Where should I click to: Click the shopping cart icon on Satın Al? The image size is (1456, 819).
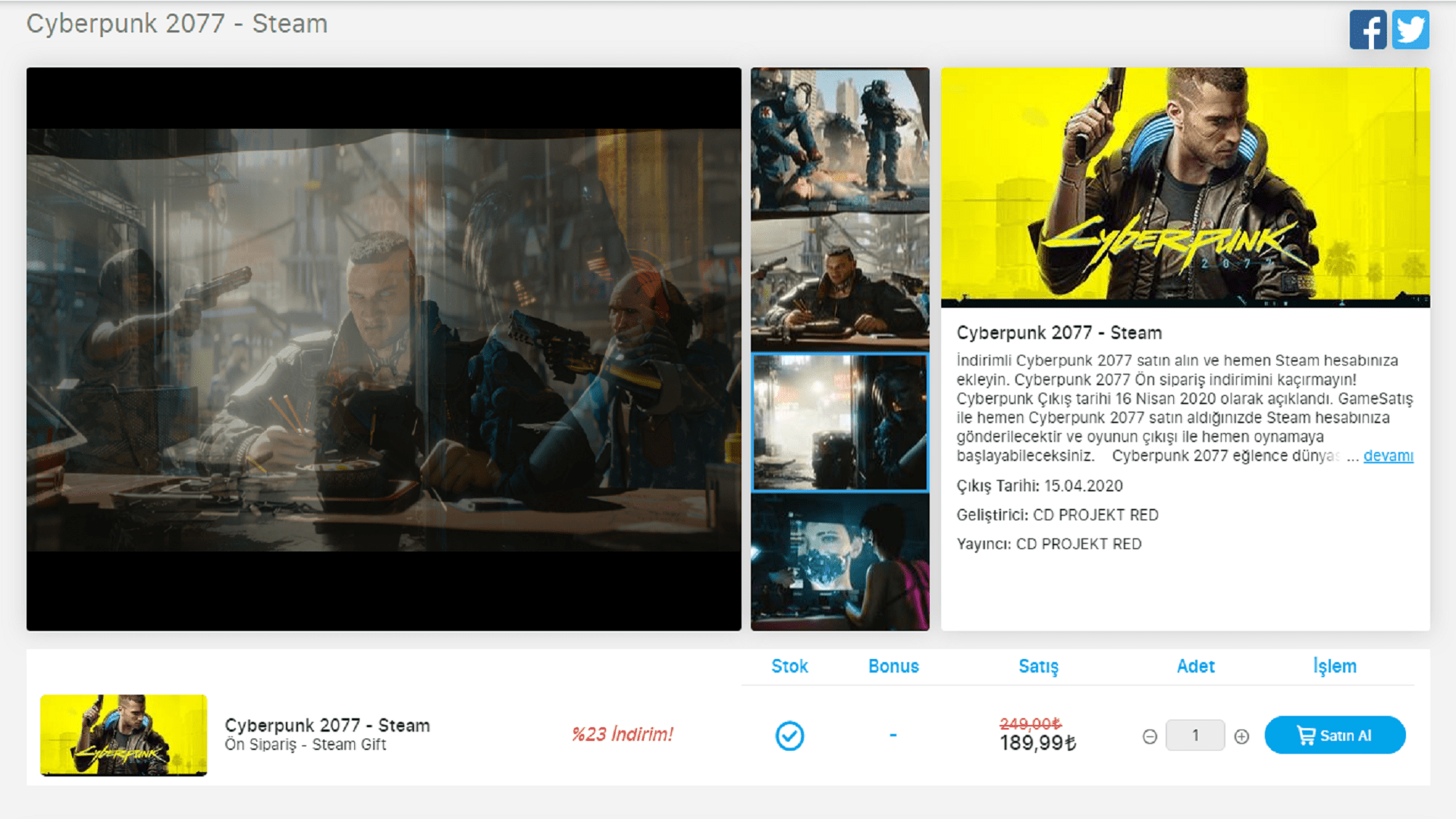(1306, 735)
